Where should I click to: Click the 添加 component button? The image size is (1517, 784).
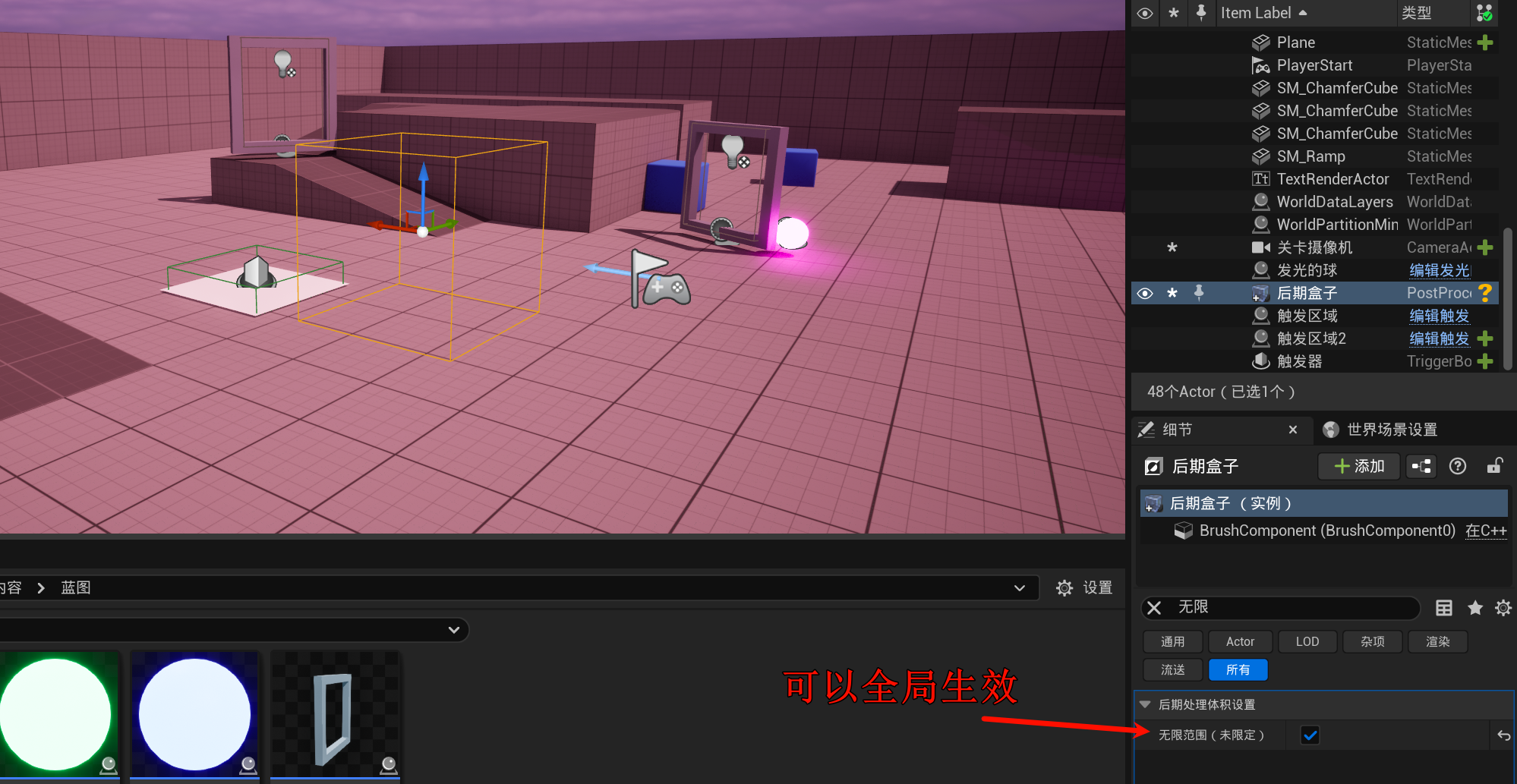(1358, 466)
